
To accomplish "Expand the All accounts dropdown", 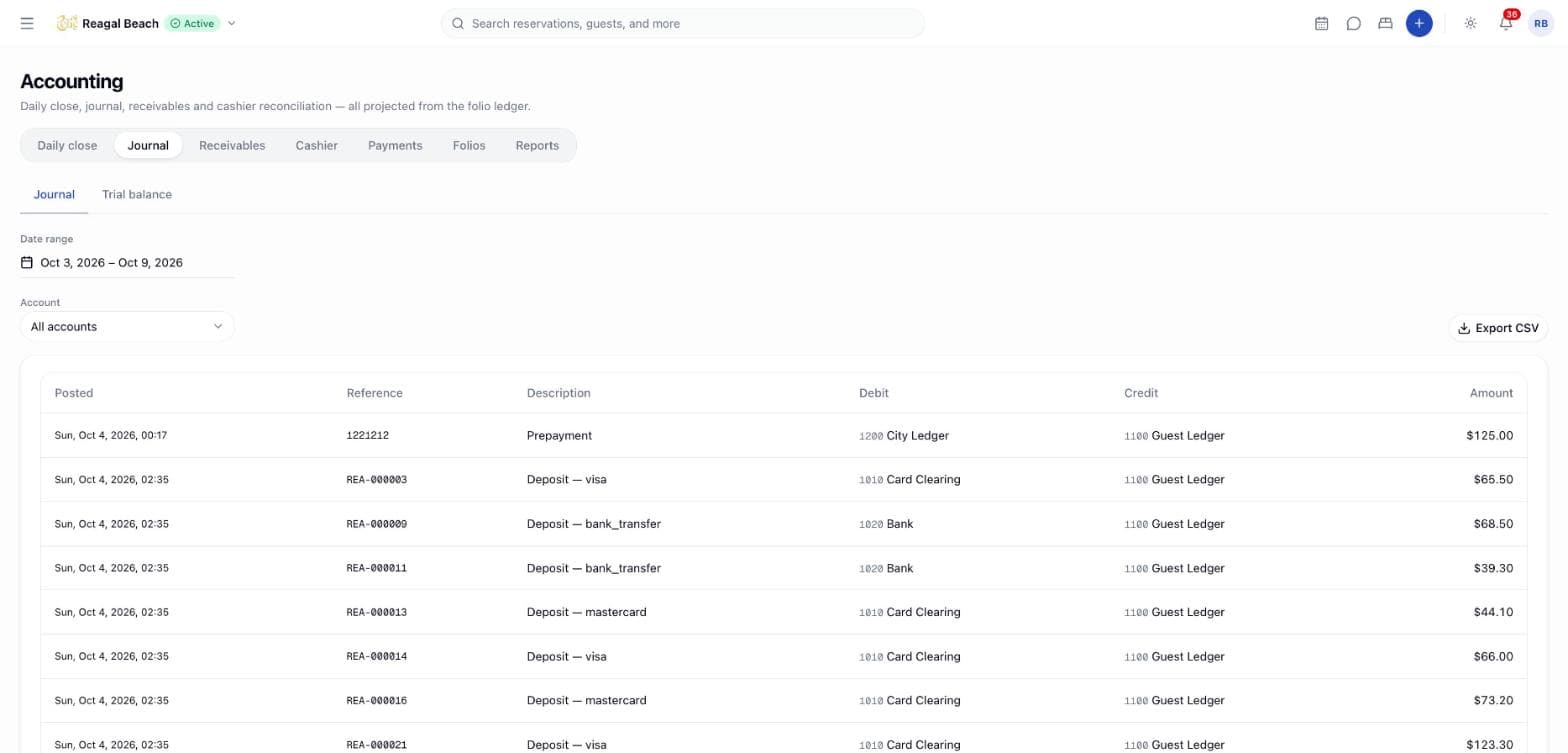I will click(127, 327).
